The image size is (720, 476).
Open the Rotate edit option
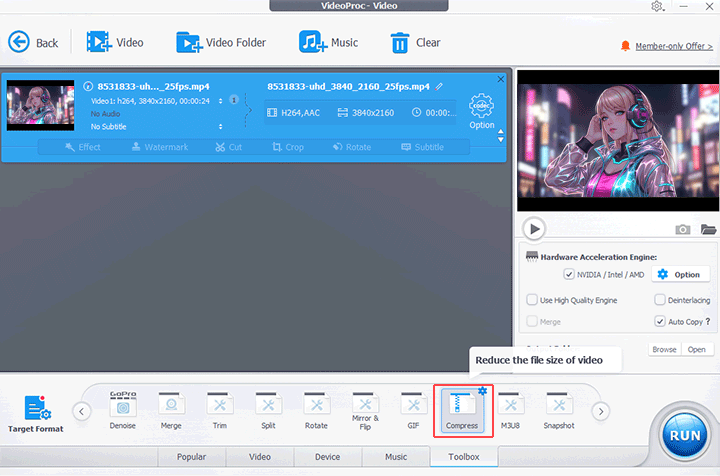[x=352, y=147]
